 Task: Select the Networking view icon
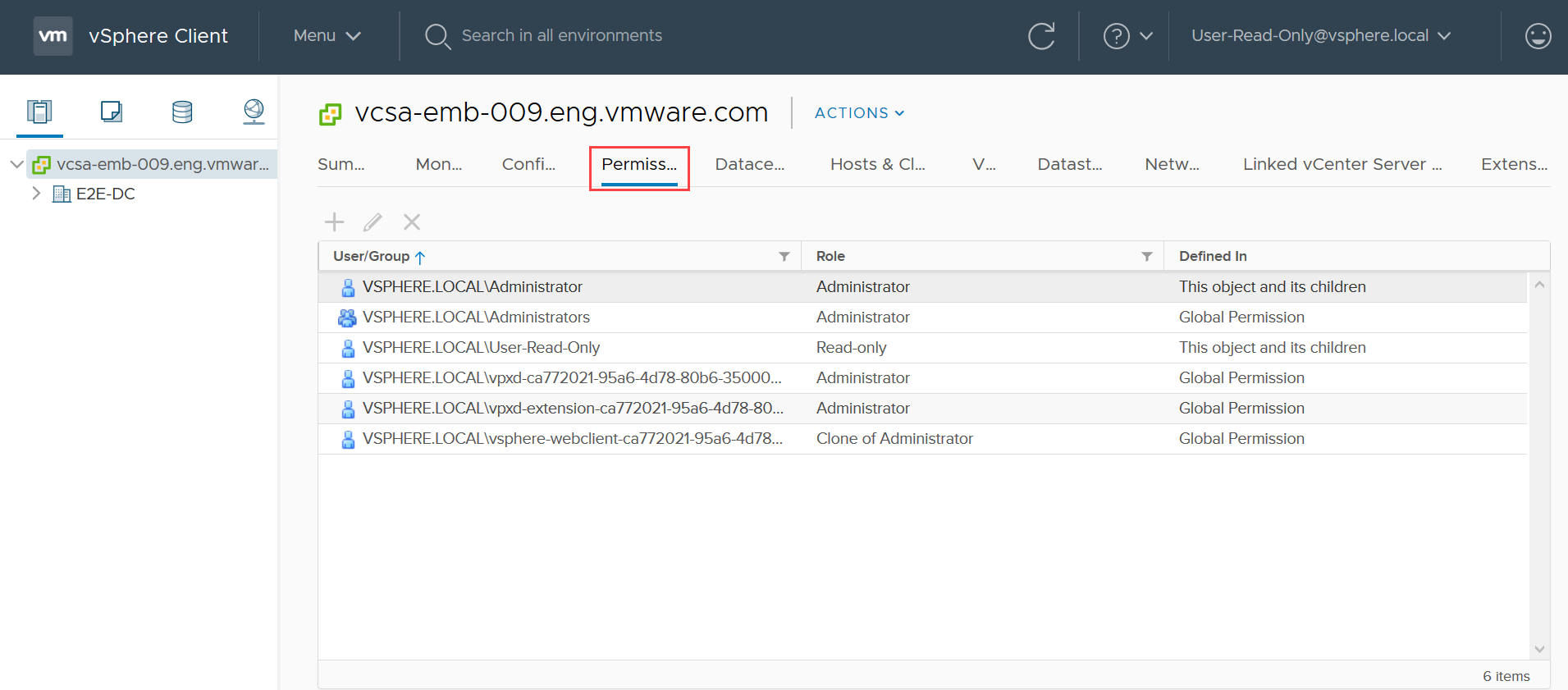(254, 112)
